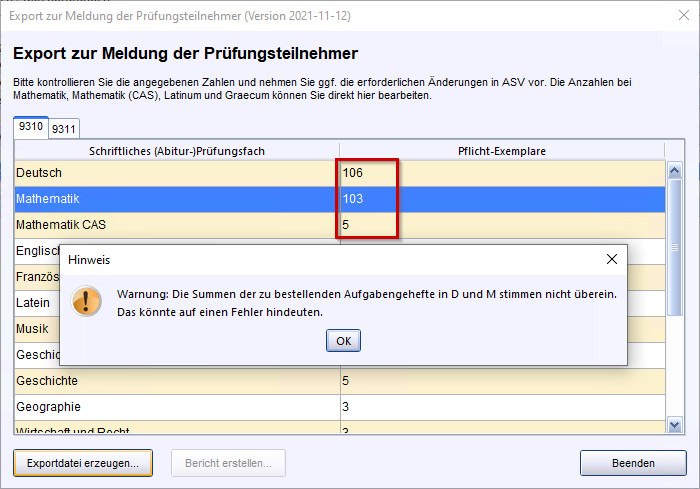Click the Mathematik CAS value cell 5

[x=503, y=225]
